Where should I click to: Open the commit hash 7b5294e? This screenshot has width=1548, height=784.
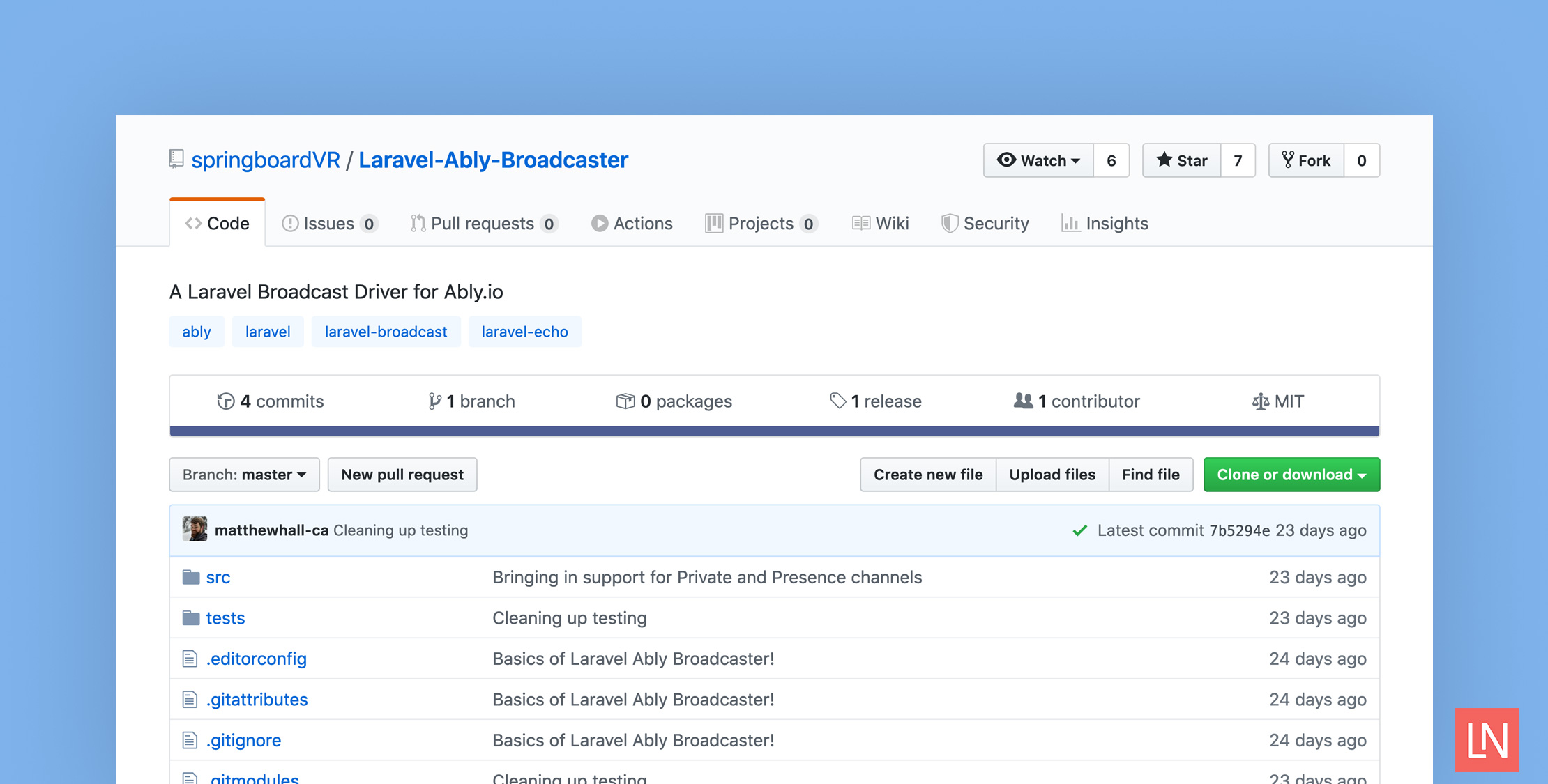coord(1240,530)
